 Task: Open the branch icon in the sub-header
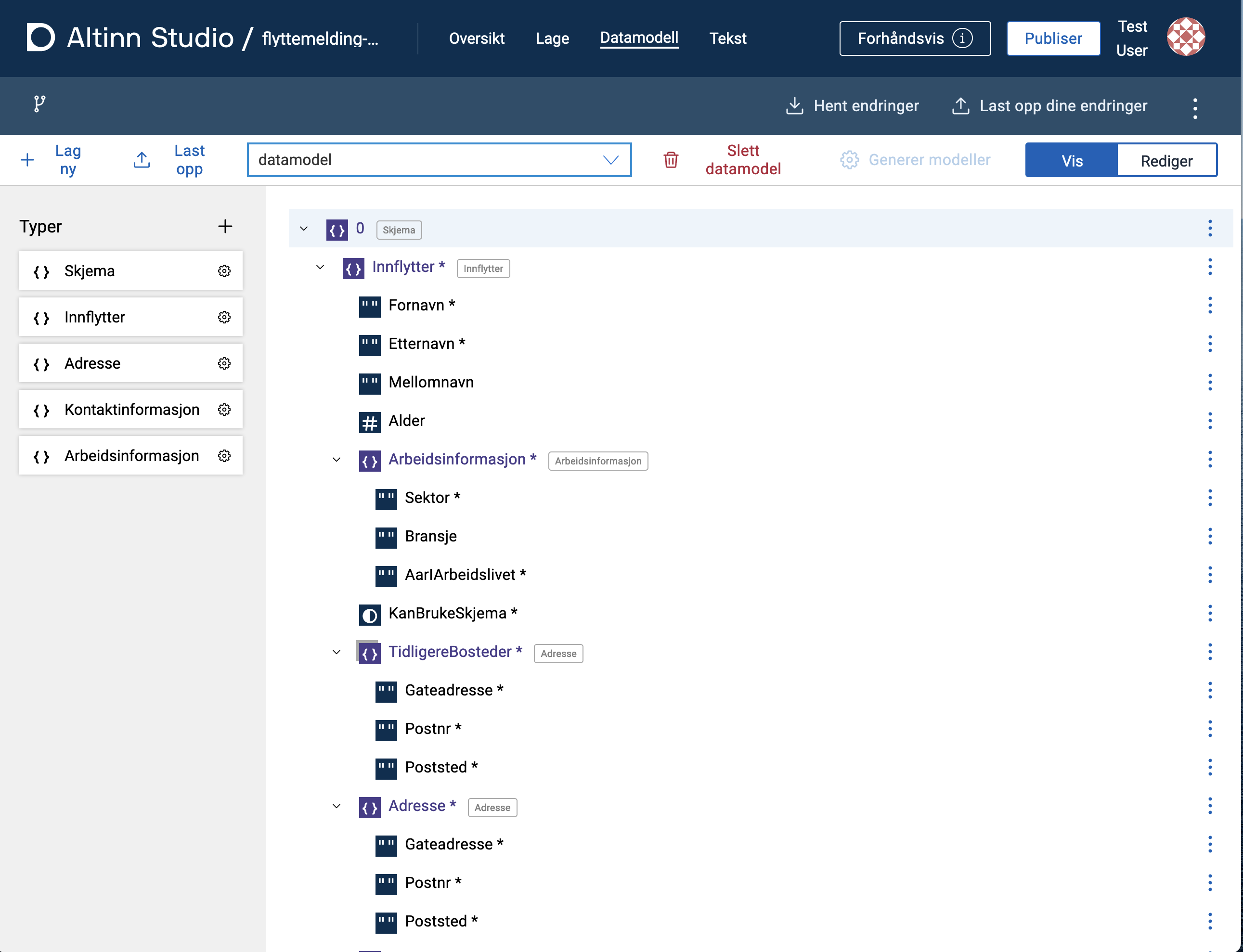point(39,103)
